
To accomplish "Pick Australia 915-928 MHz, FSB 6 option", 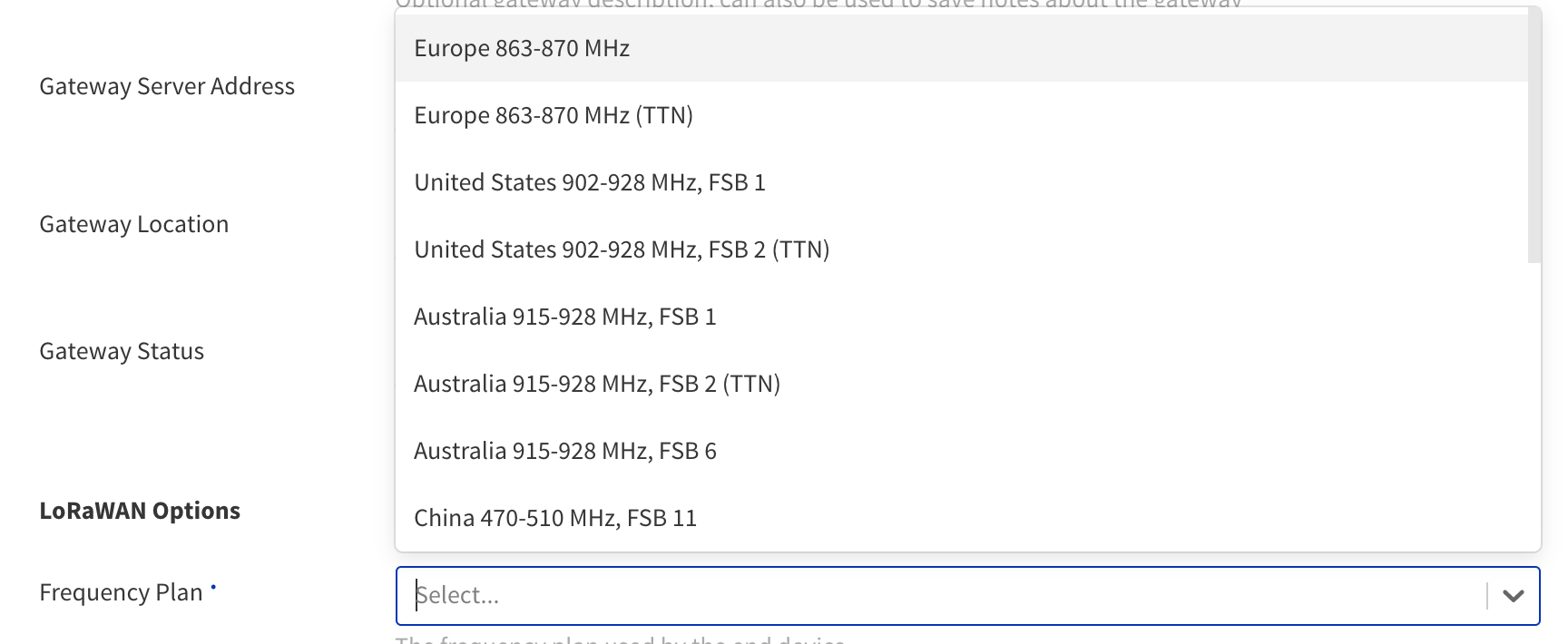I will 564,450.
